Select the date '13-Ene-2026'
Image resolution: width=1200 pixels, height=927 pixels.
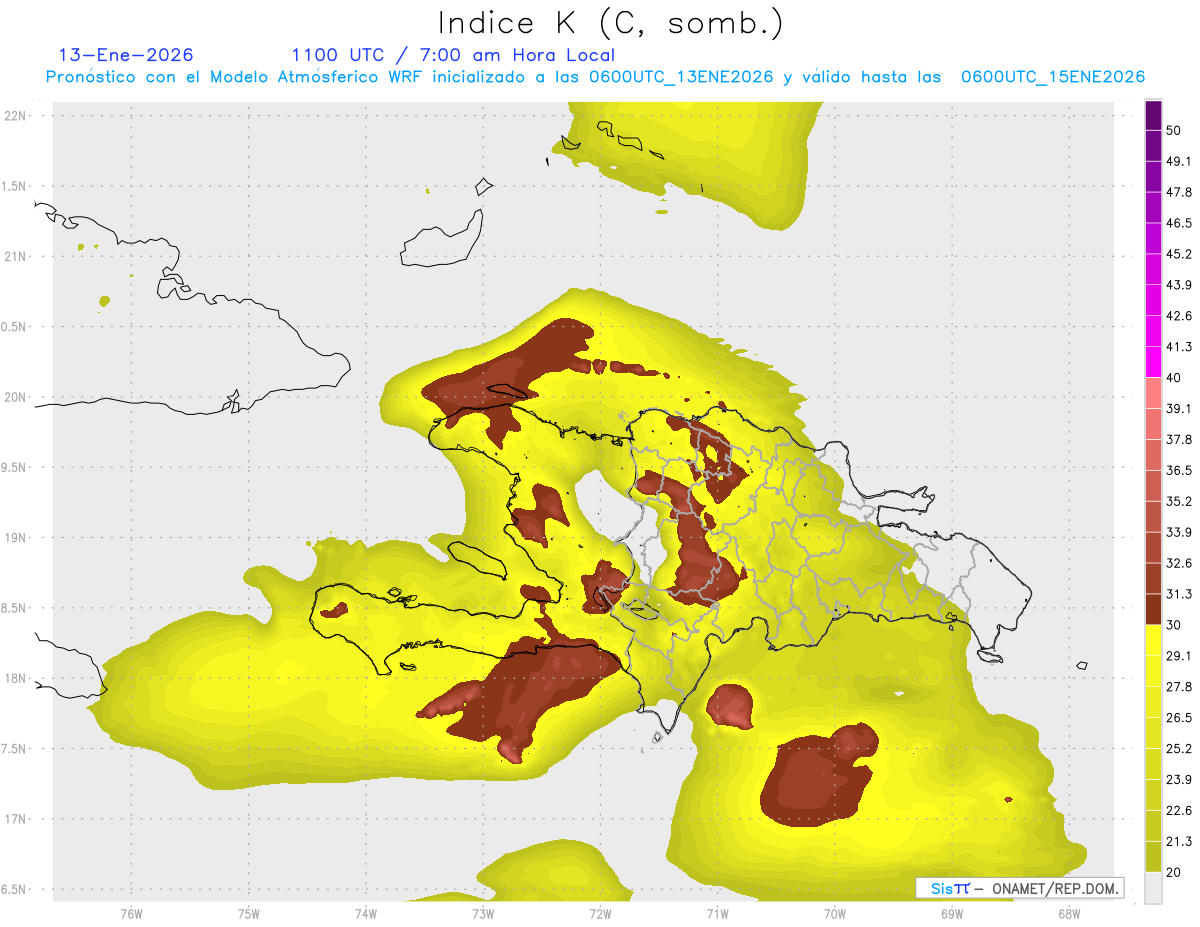127,55
